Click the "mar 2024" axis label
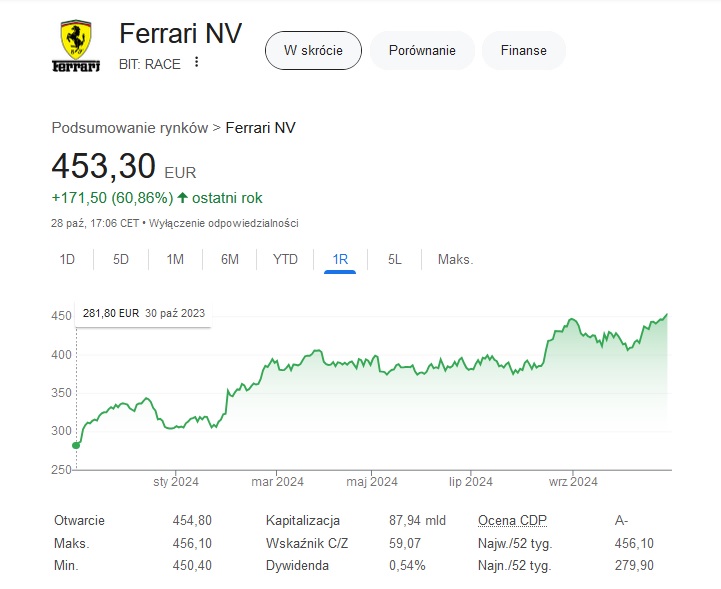 [x=277, y=482]
